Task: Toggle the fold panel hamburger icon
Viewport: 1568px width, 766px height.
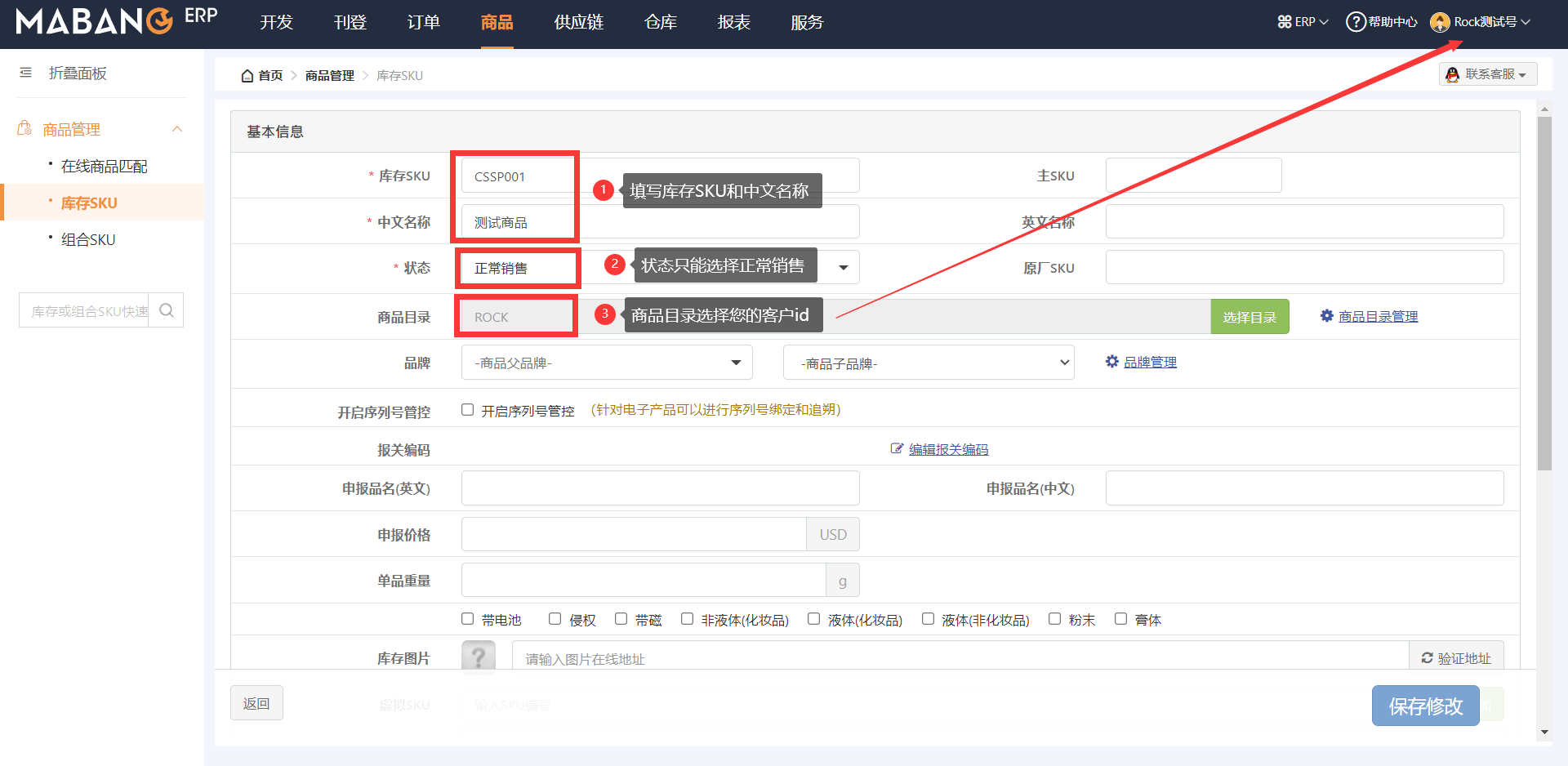Action: click(x=26, y=73)
